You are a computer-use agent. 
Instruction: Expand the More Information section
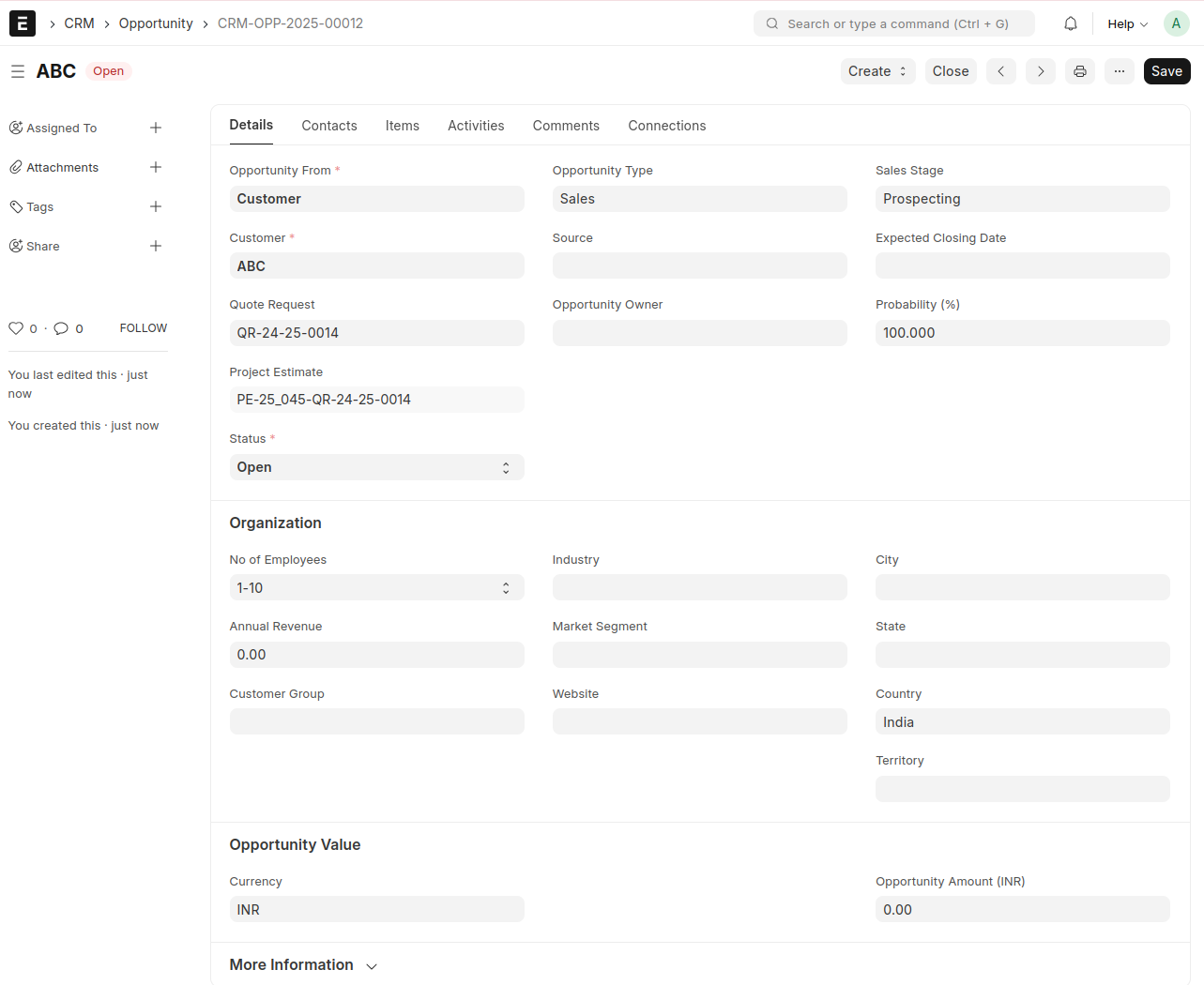coord(303,965)
